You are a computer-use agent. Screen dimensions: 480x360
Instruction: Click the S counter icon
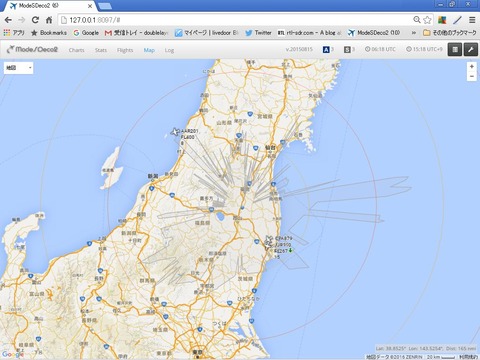tap(347, 49)
